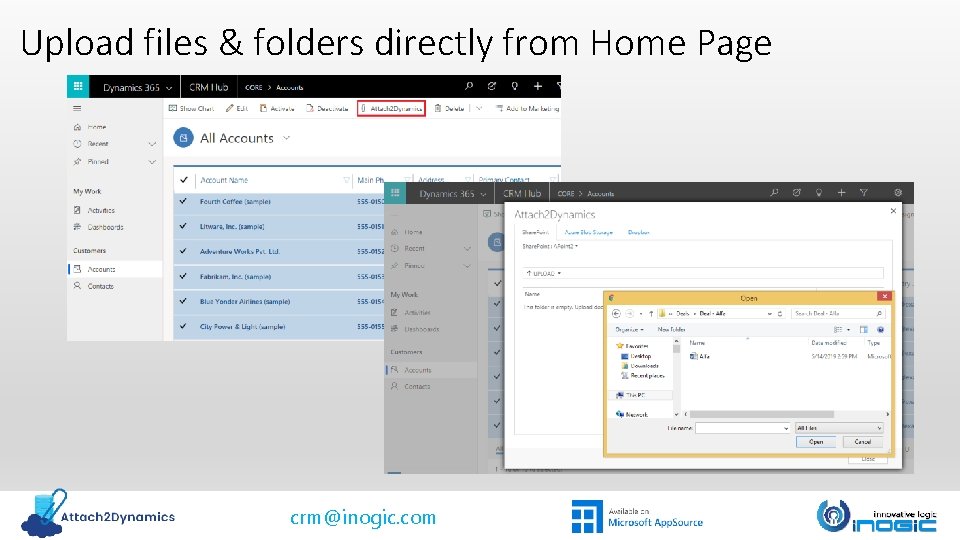
Task: Click the Forward arrow in the Open file dialog
Action: pyautogui.click(x=629, y=313)
